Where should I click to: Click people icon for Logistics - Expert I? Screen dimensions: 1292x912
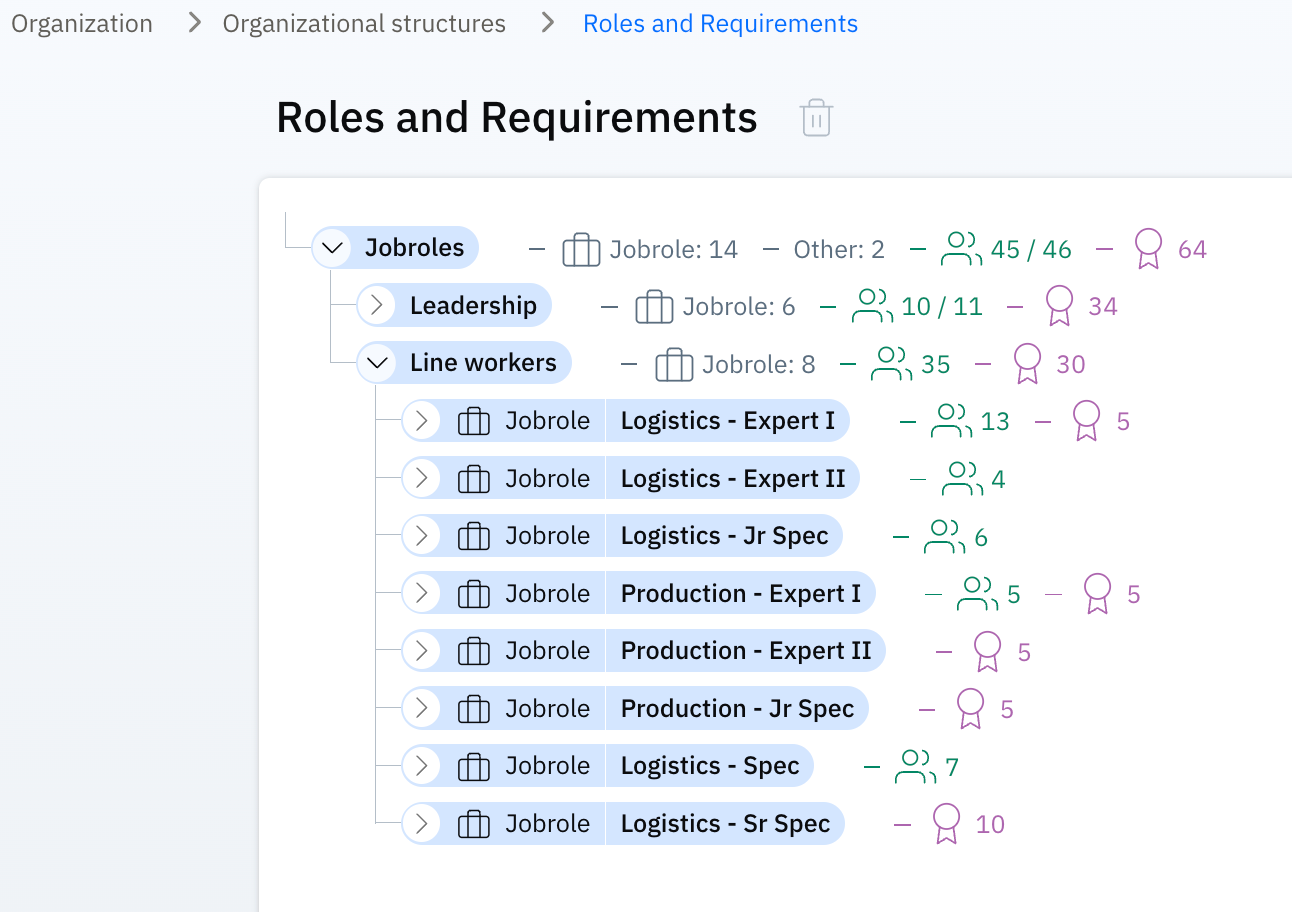click(951, 421)
